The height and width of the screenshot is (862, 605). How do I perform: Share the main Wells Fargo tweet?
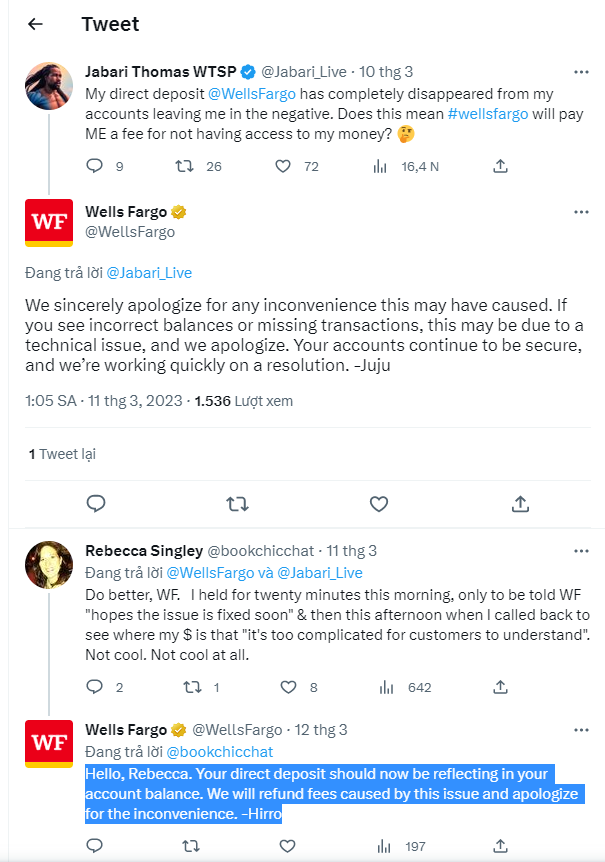click(x=520, y=503)
